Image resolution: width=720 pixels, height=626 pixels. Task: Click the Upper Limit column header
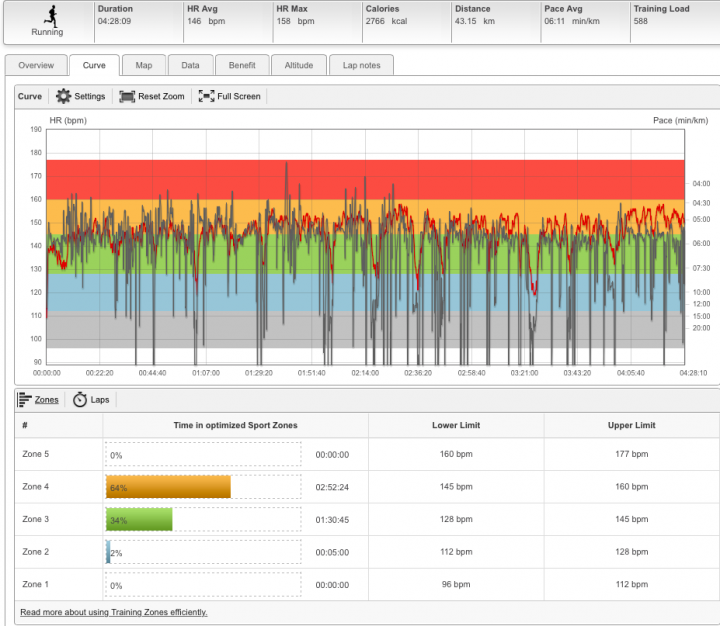pyautogui.click(x=632, y=425)
